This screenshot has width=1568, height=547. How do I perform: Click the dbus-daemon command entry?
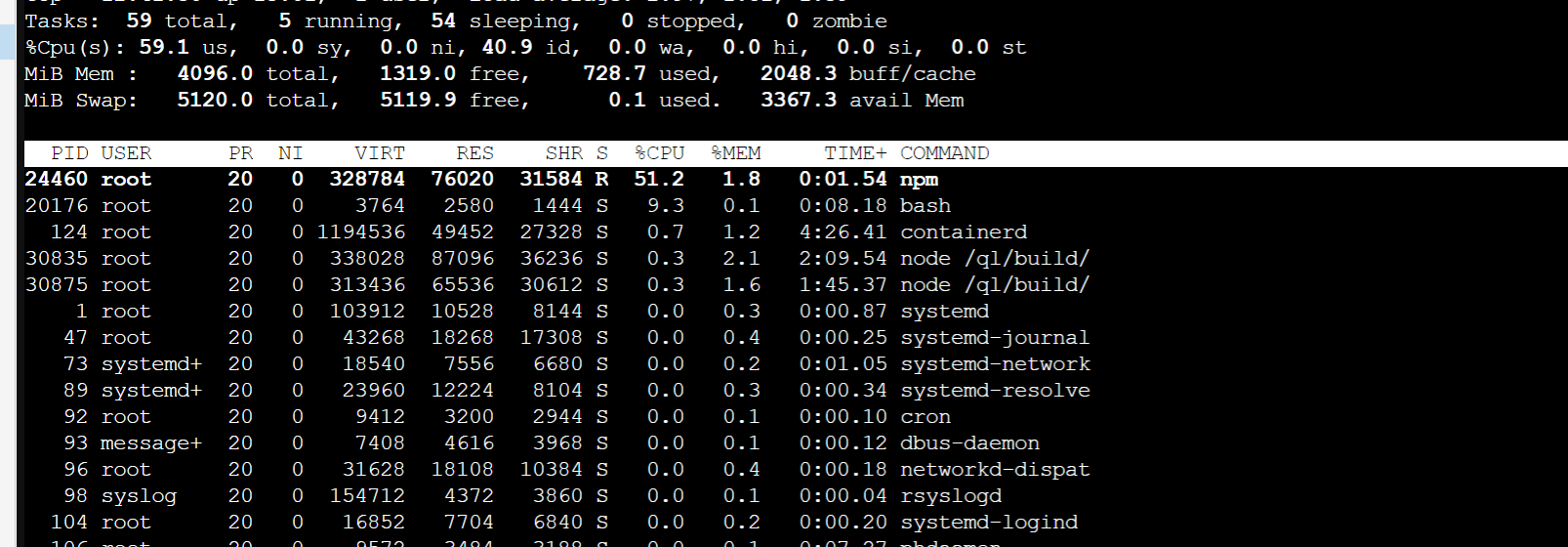[970, 443]
